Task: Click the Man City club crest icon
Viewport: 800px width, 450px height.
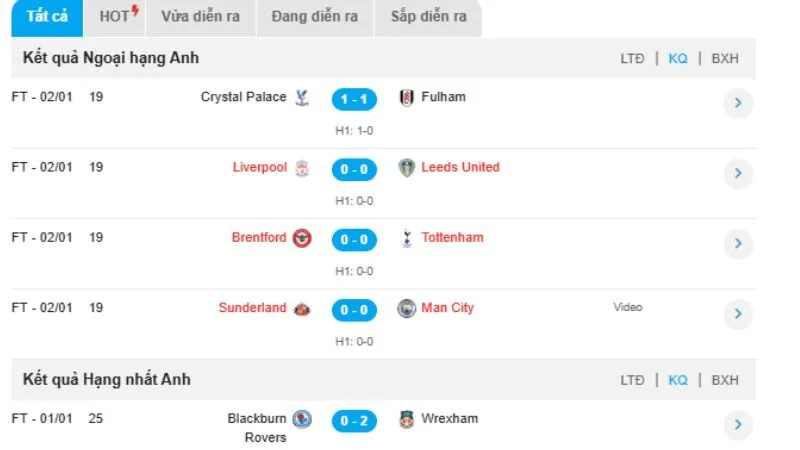Action: click(406, 309)
